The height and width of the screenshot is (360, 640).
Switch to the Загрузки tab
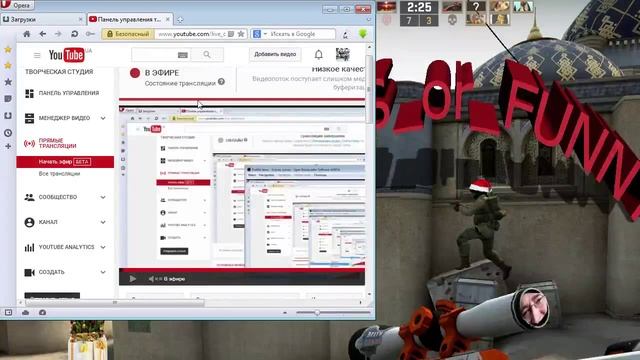[x=42, y=19]
